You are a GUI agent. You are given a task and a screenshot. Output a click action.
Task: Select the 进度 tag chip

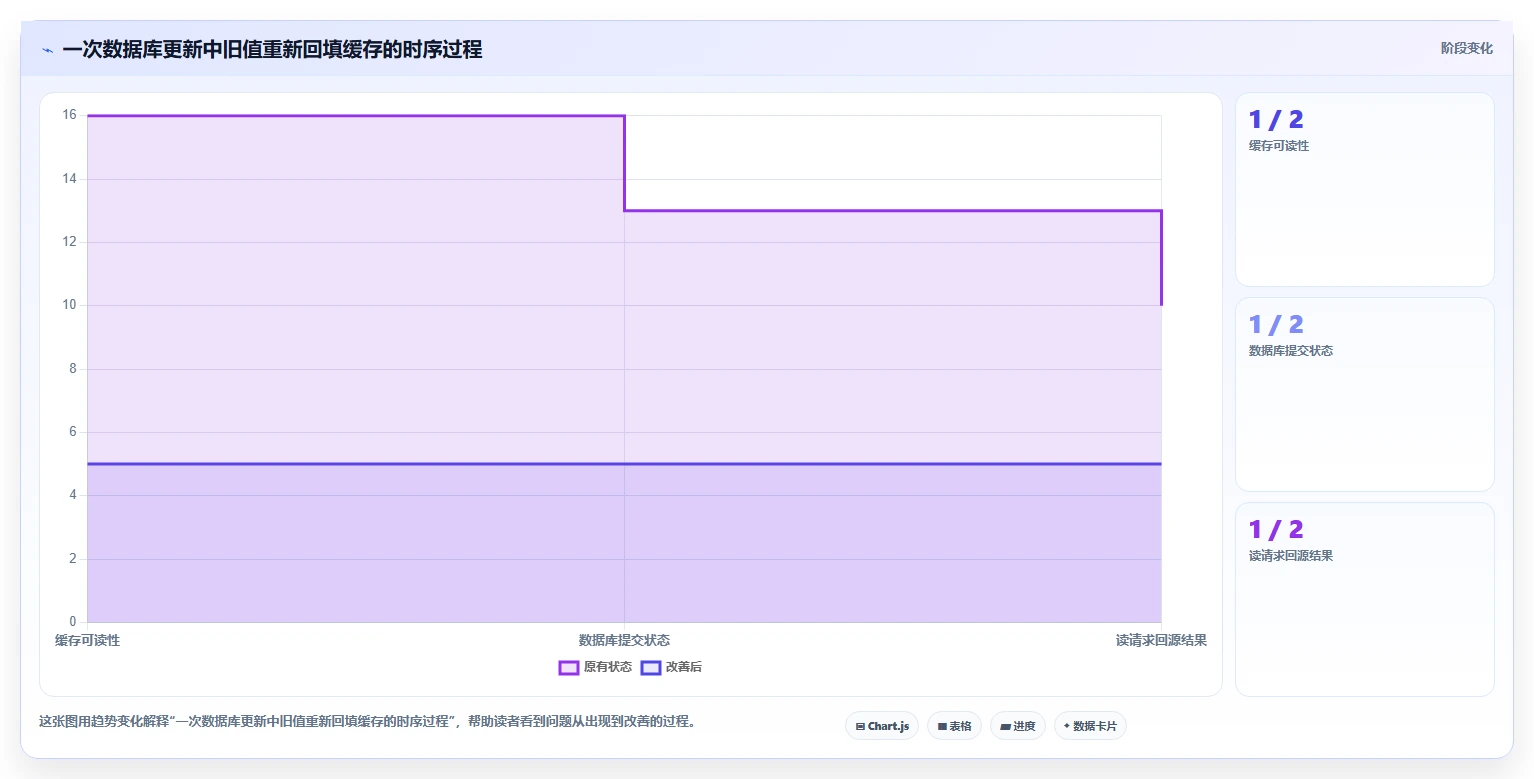[x=1018, y=726]
